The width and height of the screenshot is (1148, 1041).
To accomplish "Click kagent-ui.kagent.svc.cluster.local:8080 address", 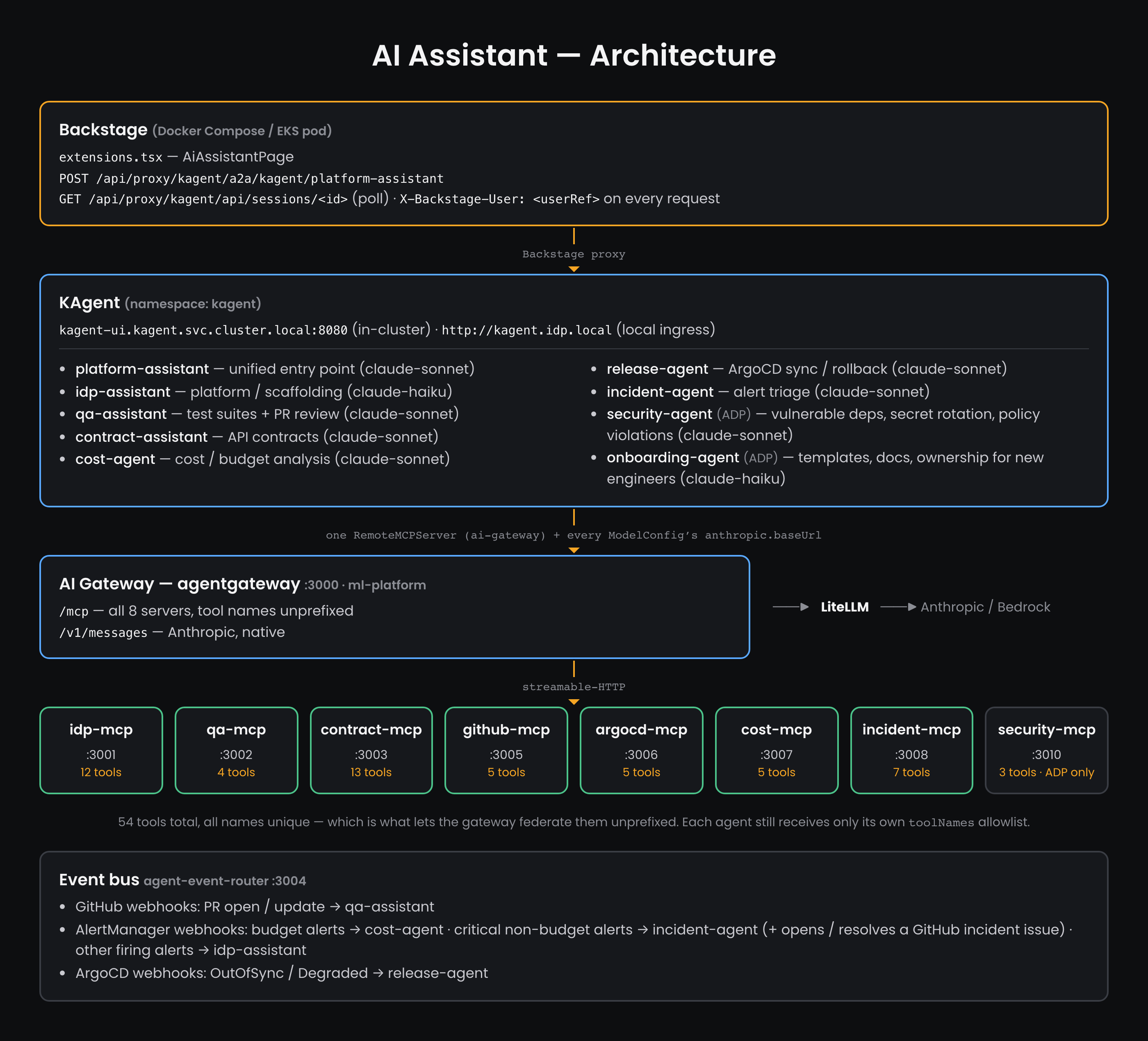I will tap(203, 330).
